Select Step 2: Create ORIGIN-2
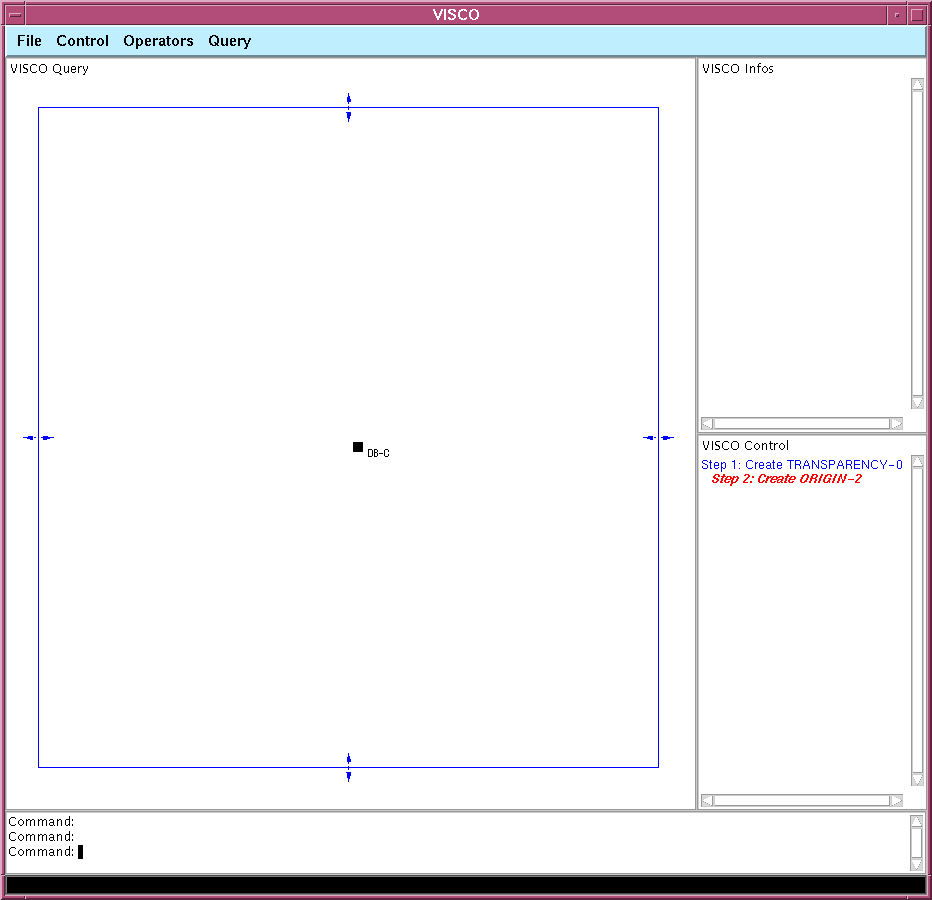Screen dimensions: 932x900 tap(786, 479)
